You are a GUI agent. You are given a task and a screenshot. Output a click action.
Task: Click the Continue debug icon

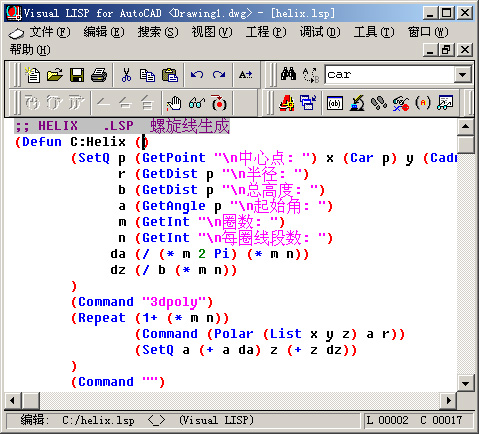103,103
